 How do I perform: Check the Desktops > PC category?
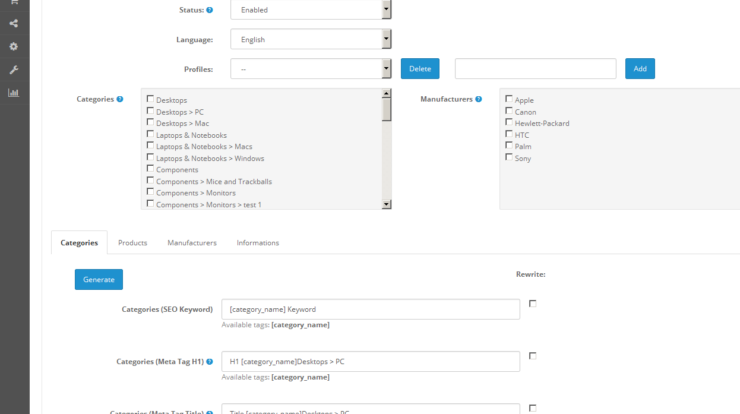(150, 111)
